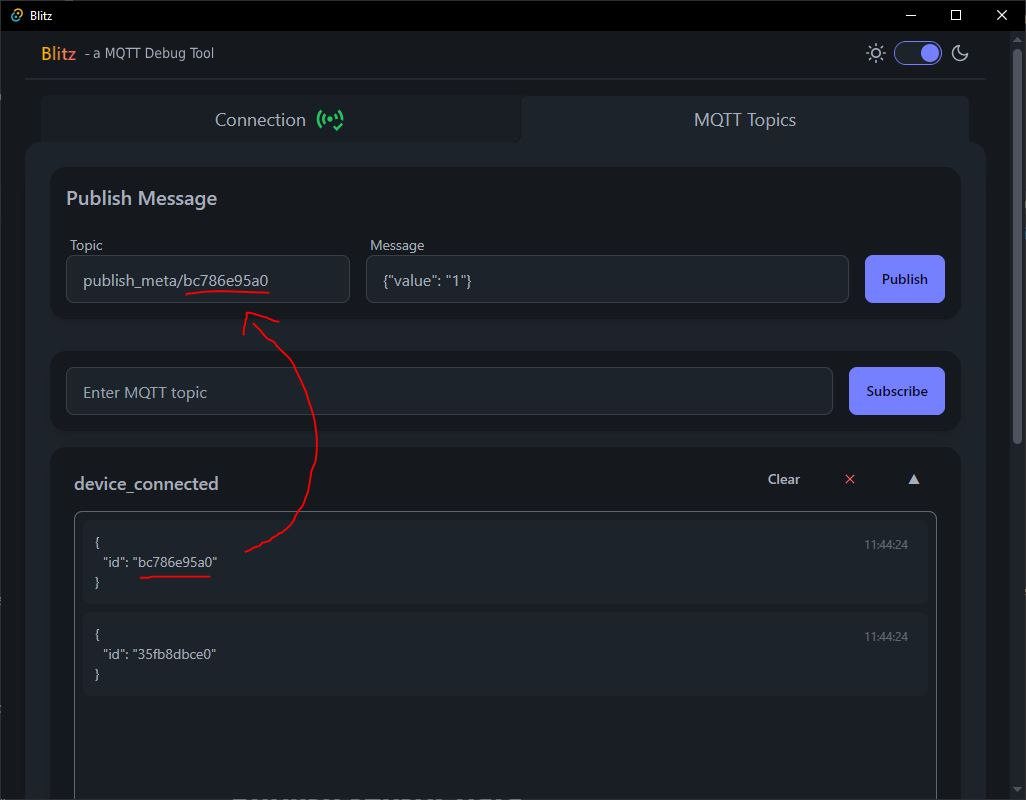
Task: Click the moon dark-mode icon
Action: (960, 53)
